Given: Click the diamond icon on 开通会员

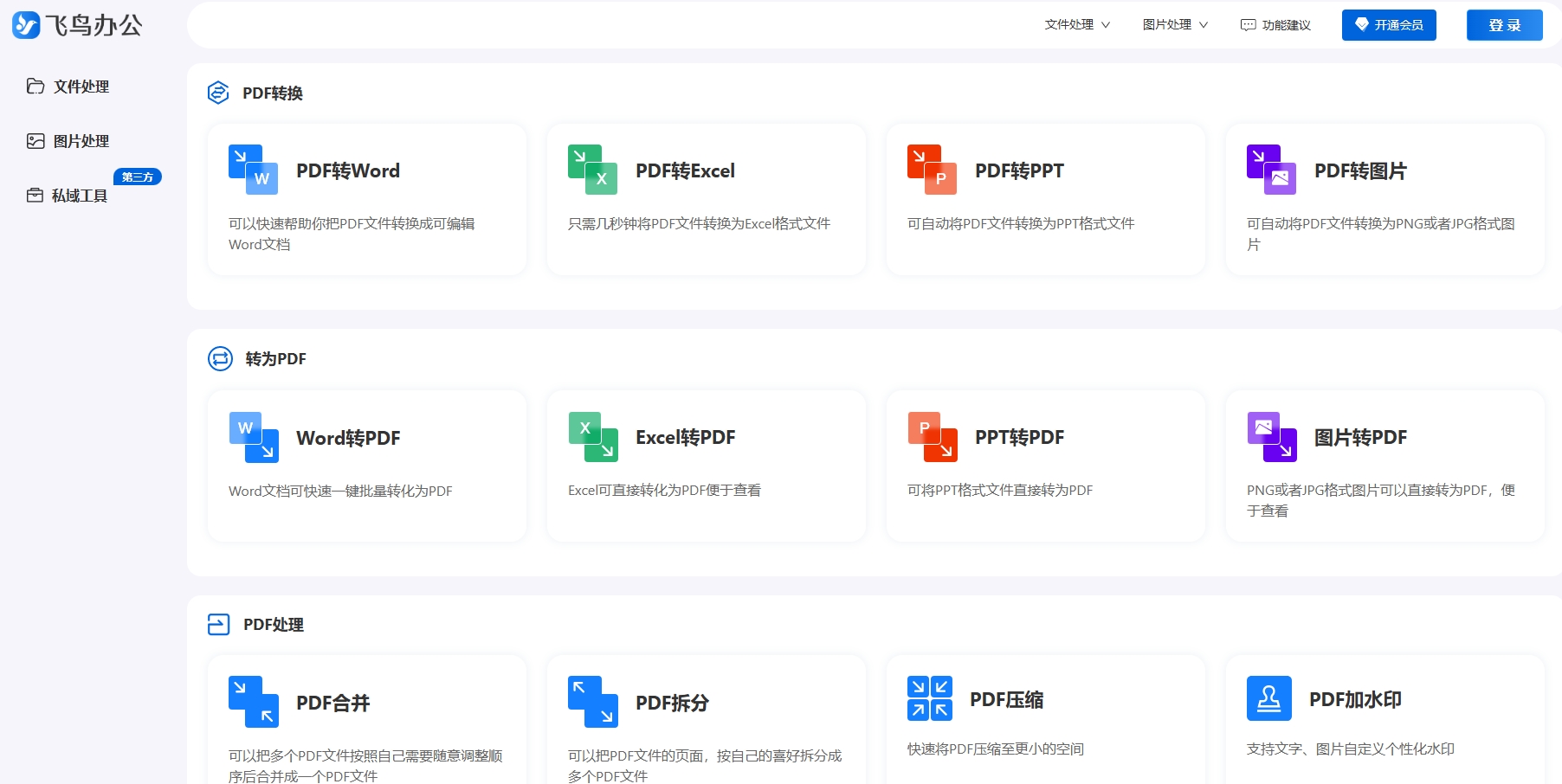Looking at the screenshot, I should [1362, 25].
